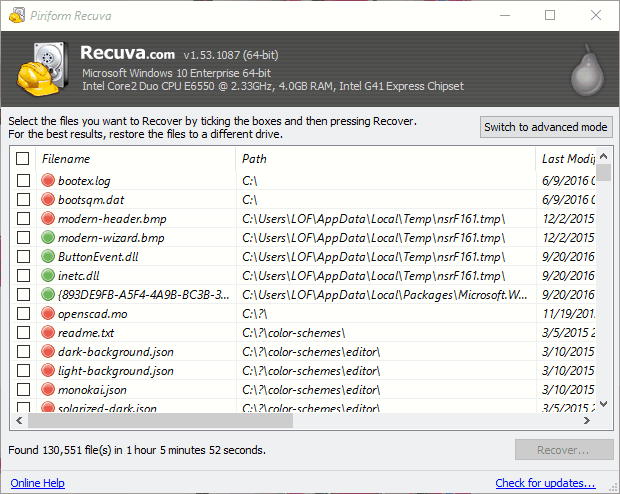620x494 pixels.
Task: Click red status dot for openscad.mo
Action: click(48, 313)
